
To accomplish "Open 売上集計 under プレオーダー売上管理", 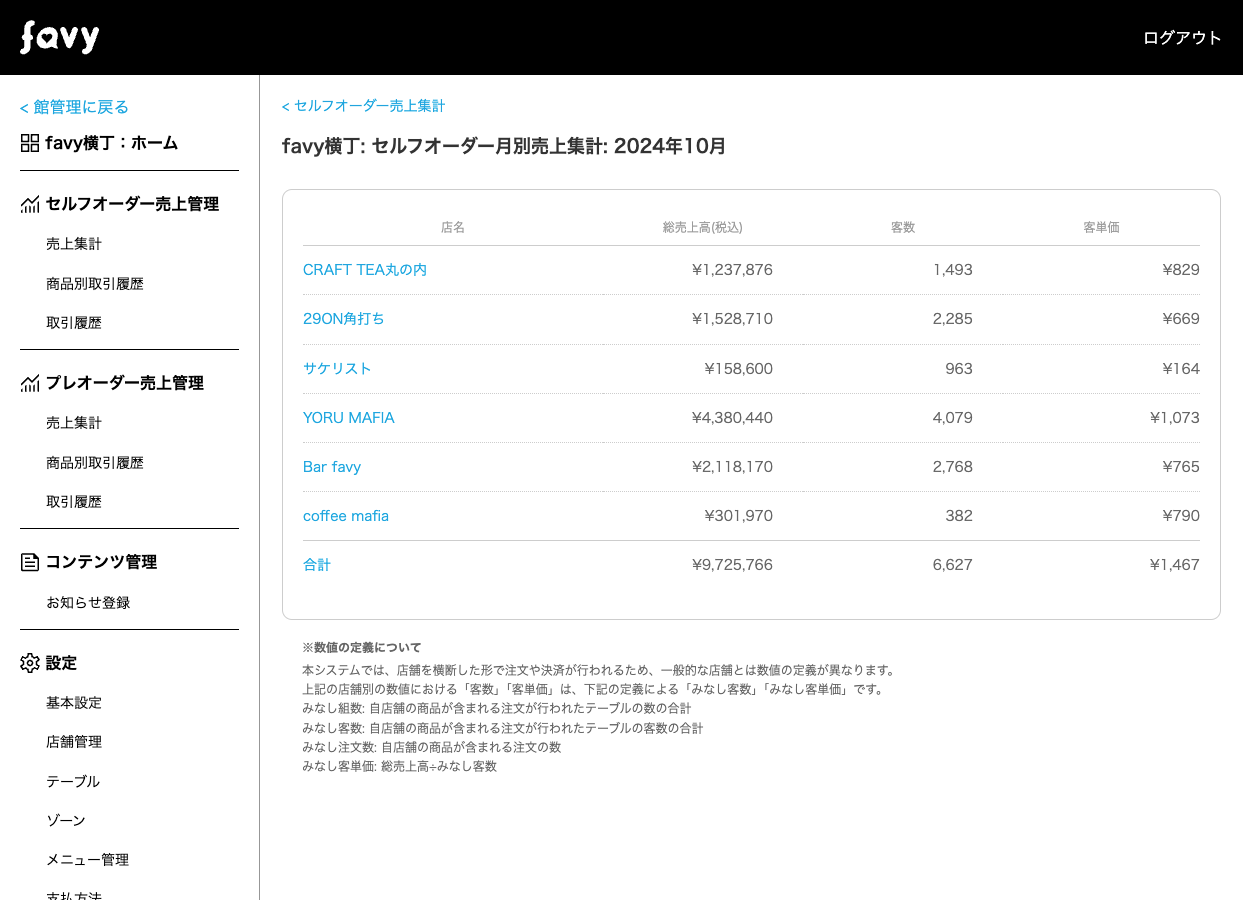I will tap(74, 423).
